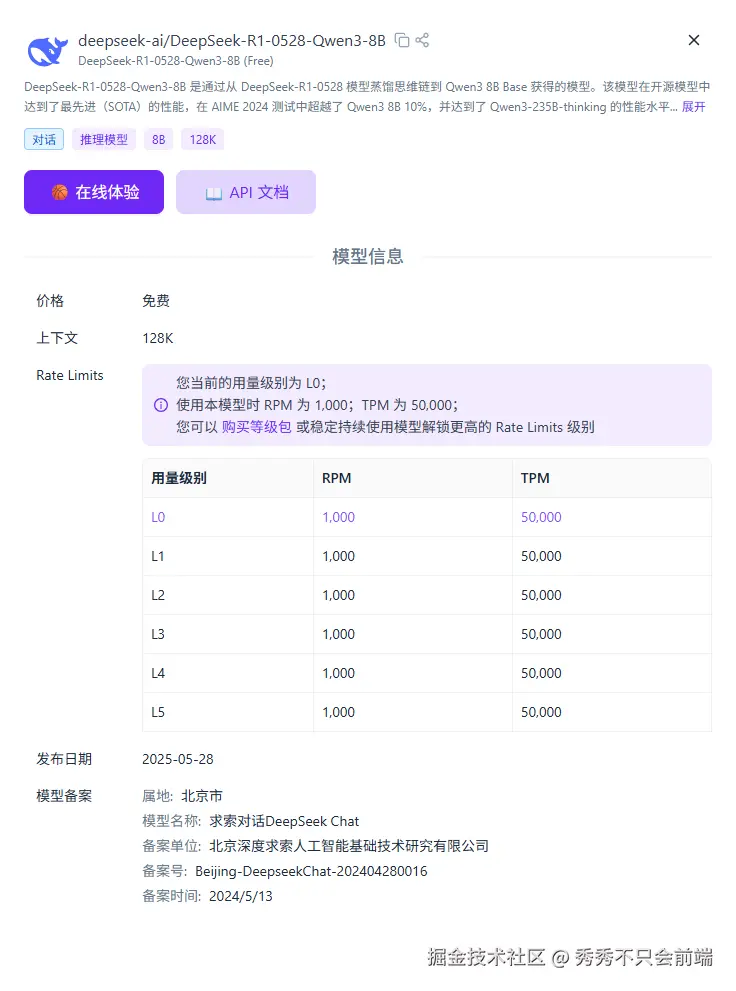Click the L0 RPM value 1,000

pyautogui.click(x=339, y=518)
